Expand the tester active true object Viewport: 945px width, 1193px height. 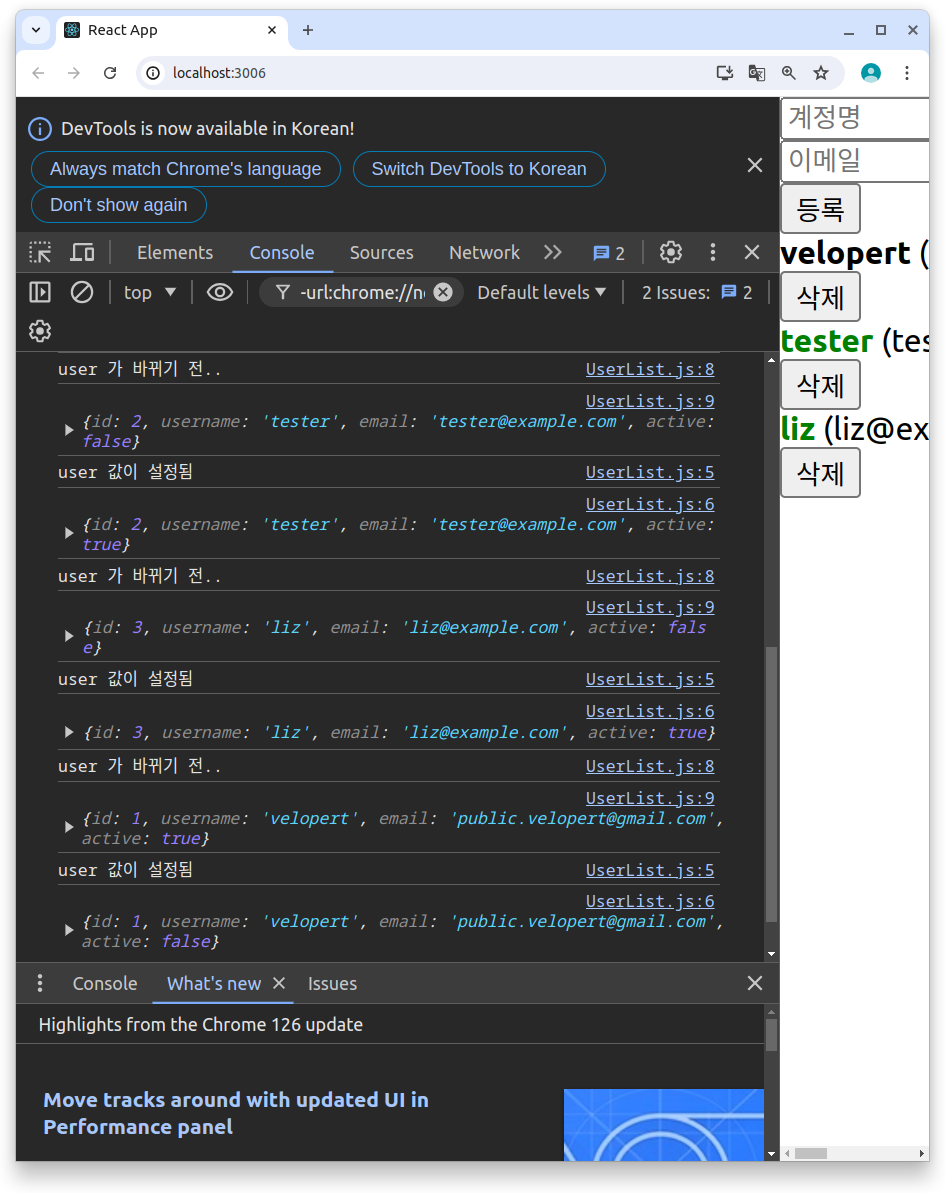click(68, 534)
